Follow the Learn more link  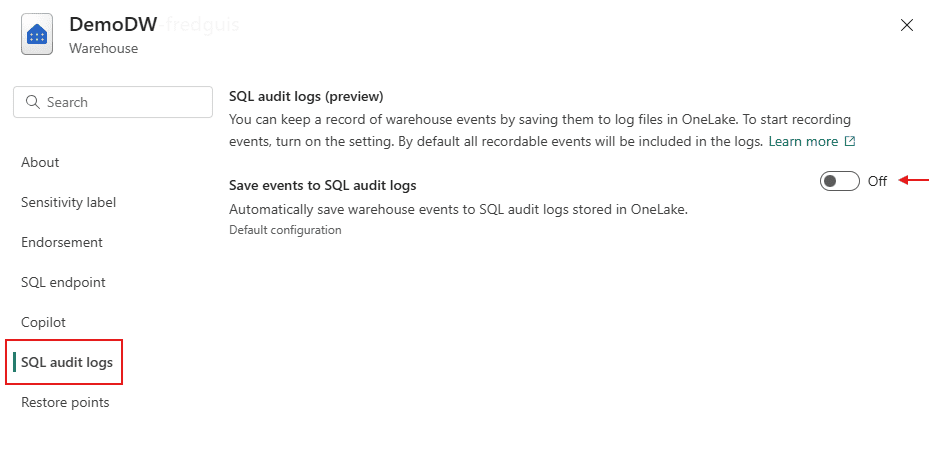click(803, 142)
